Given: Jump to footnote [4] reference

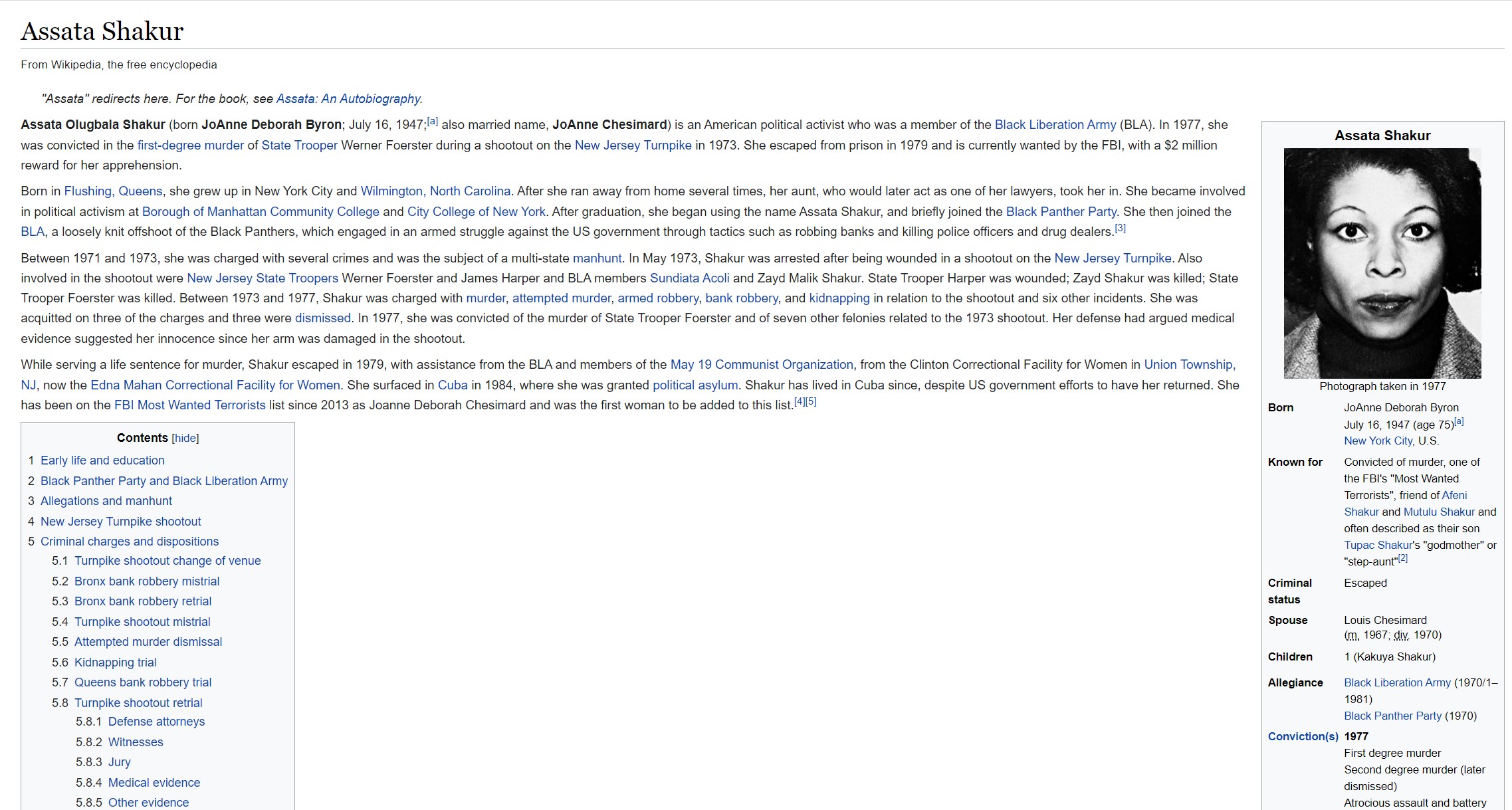Looking at the screenshot, I should [800, 402].
